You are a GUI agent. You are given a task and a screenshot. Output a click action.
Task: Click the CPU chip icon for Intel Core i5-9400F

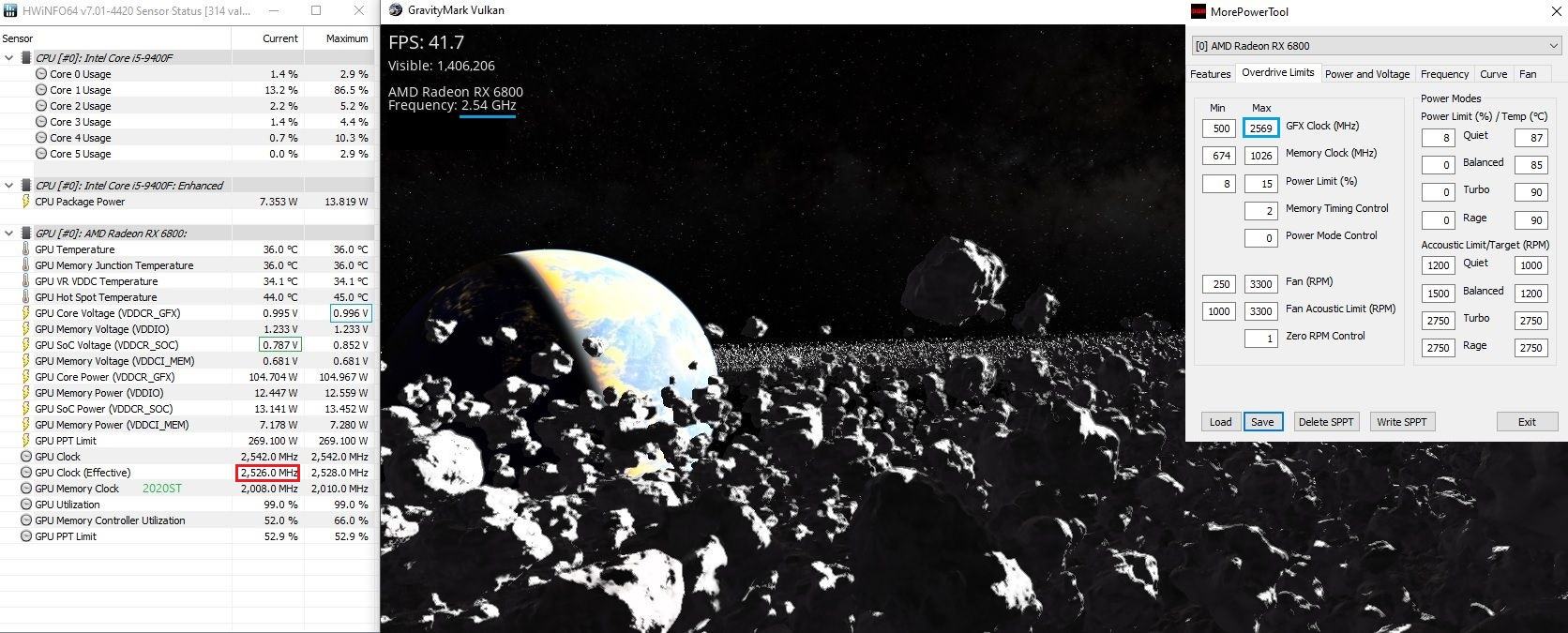click(x=26, y=58)
